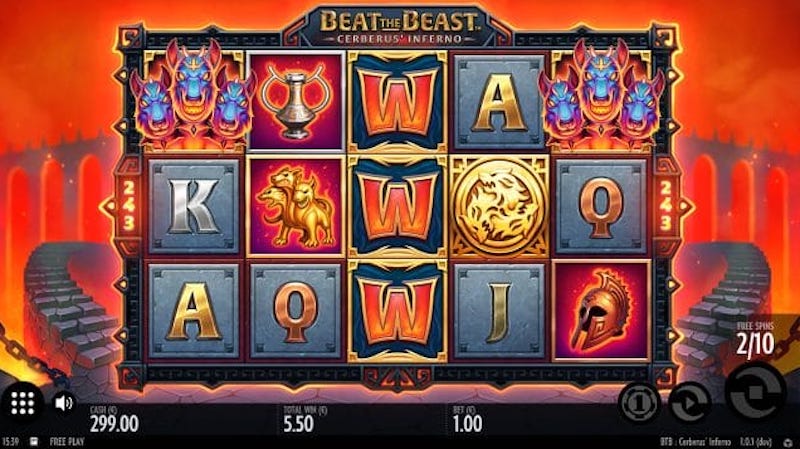Click the Bet amount 1.00 display
The image size is (800, 449).
tap(467, 419)
